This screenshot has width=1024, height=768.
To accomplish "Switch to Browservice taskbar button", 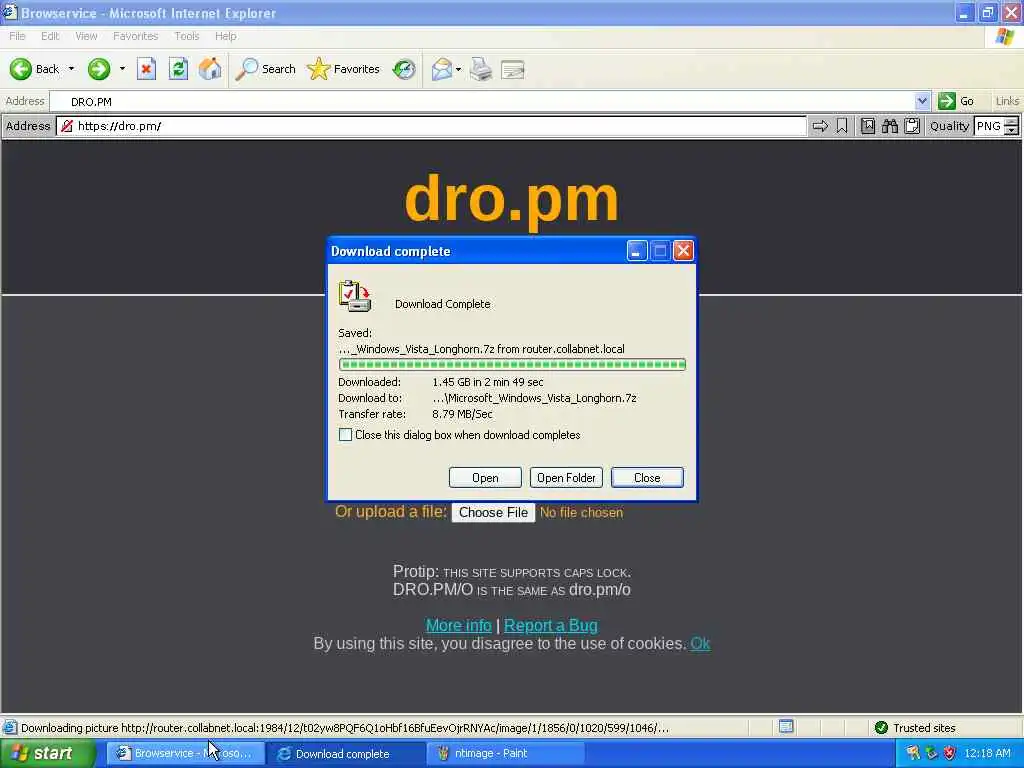I will click(x=185, y=753).
